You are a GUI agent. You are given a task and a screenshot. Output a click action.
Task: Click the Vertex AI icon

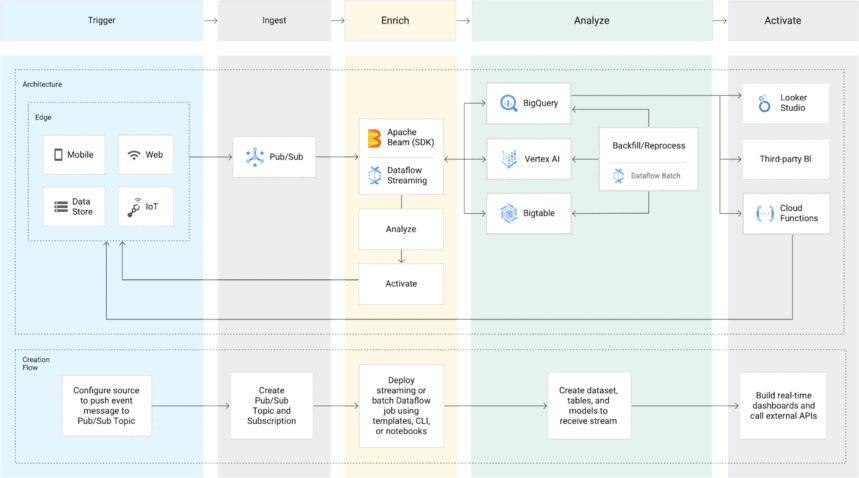pos(509,159)
